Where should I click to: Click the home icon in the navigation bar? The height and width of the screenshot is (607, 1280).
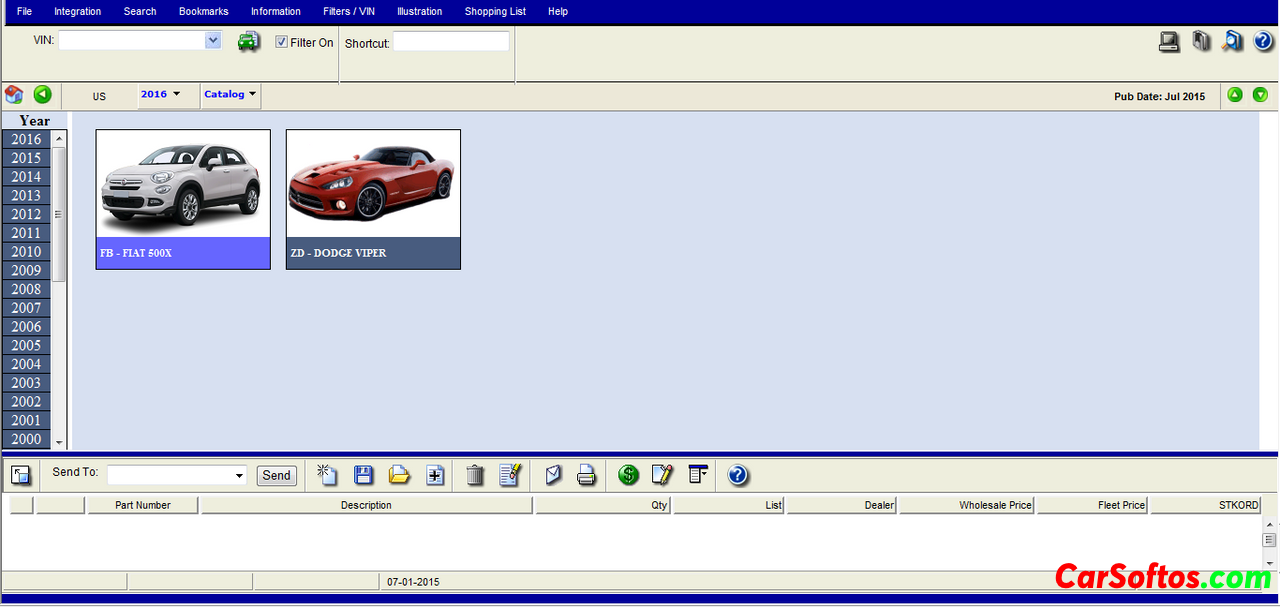[14, 95]
